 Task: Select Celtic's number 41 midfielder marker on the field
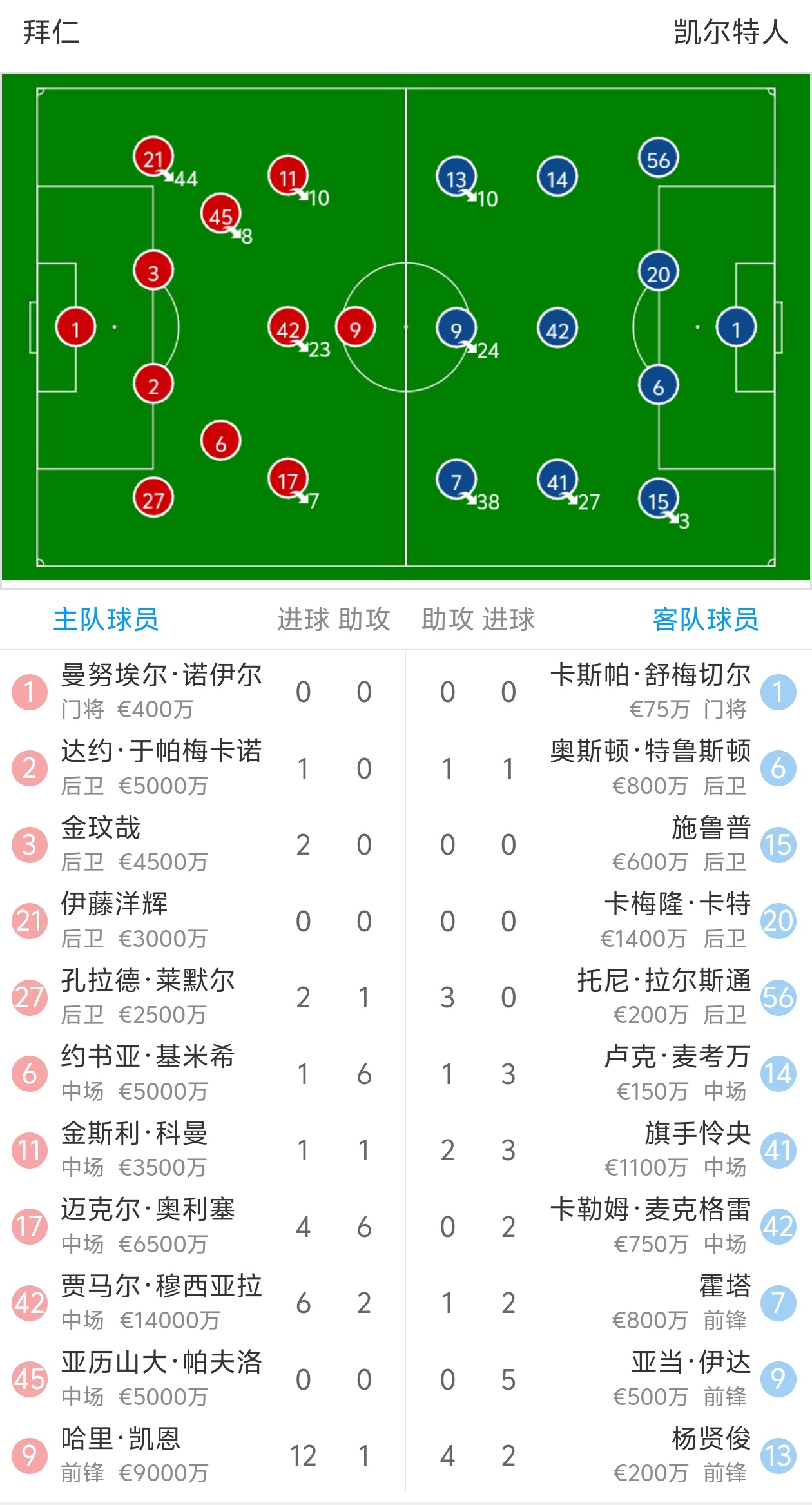point(557,479)
